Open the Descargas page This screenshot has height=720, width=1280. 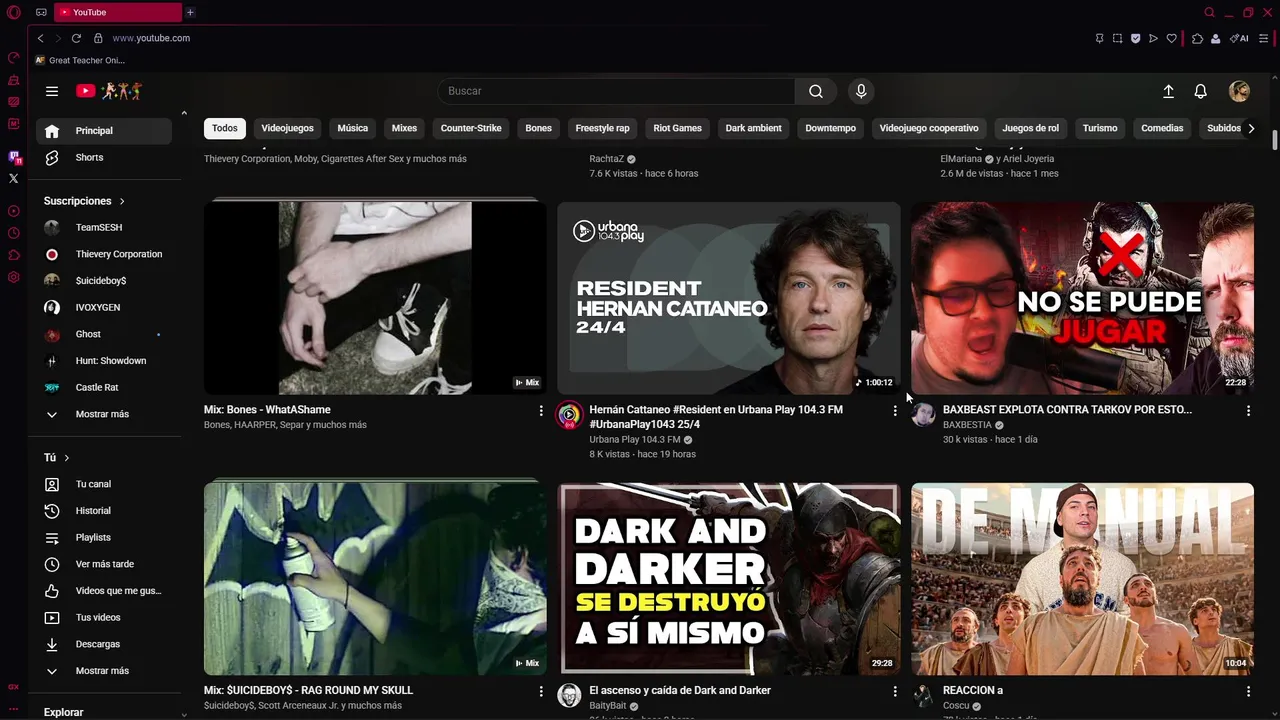coord(104,644)
